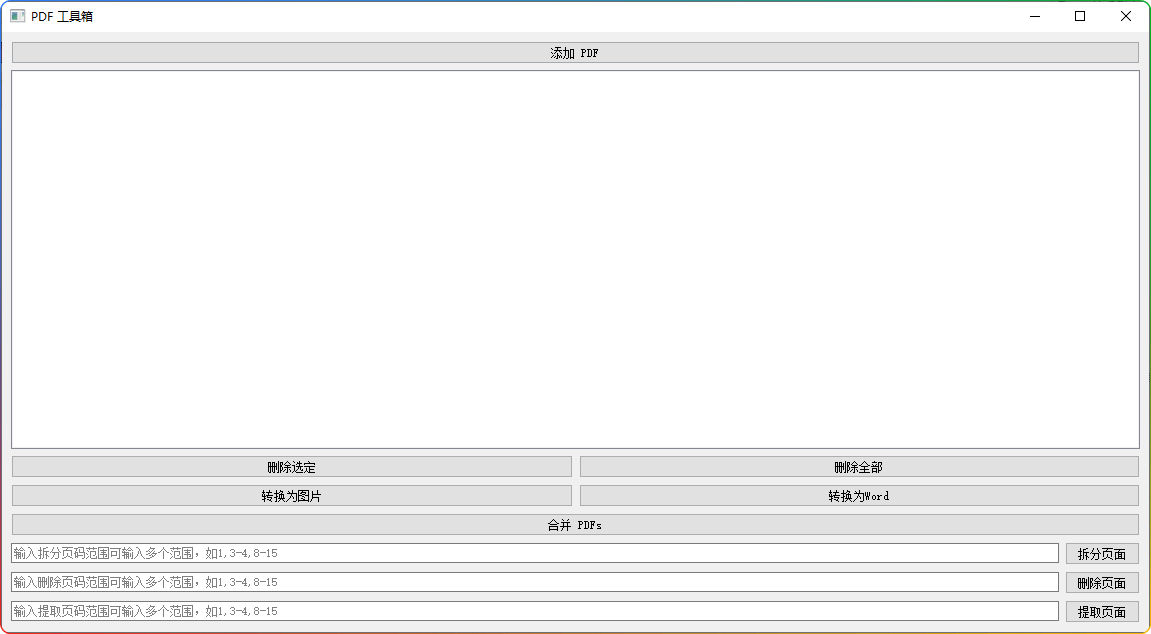Image resolution: width=1151 pixels, height=634 pixels.
Task: Hit the 提取页面 button
Action: [1101, 612]
